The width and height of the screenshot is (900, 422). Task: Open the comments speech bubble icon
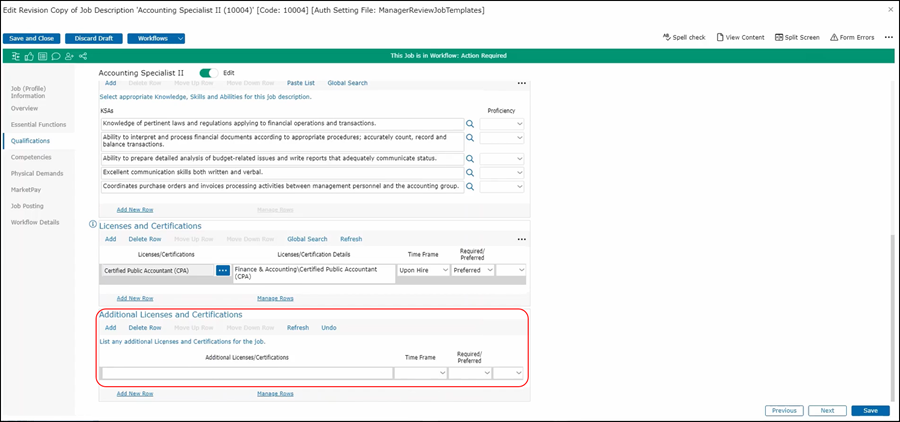point(55,56)
